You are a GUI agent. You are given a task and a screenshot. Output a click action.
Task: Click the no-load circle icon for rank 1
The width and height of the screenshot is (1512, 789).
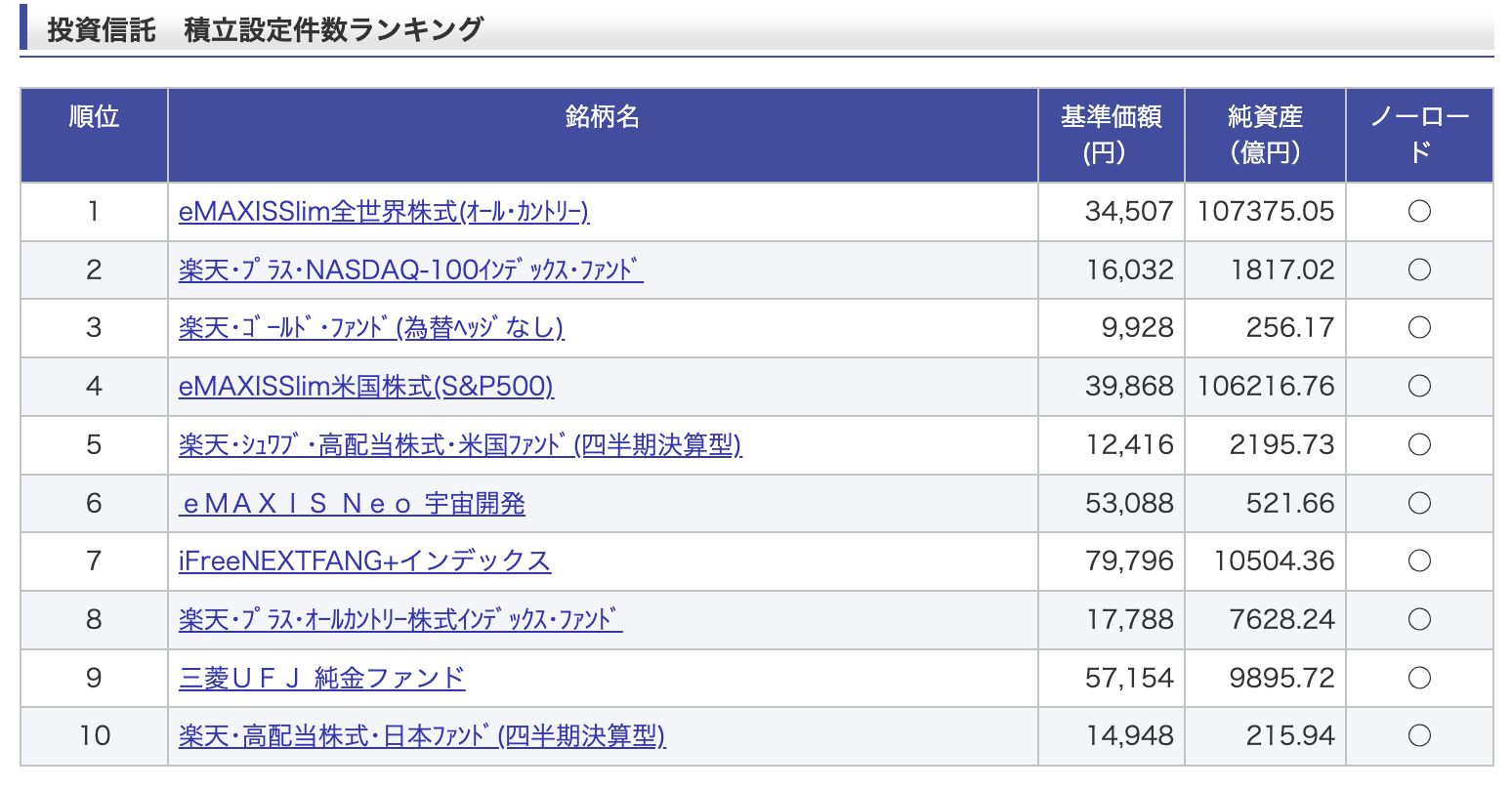[1419, 212]
